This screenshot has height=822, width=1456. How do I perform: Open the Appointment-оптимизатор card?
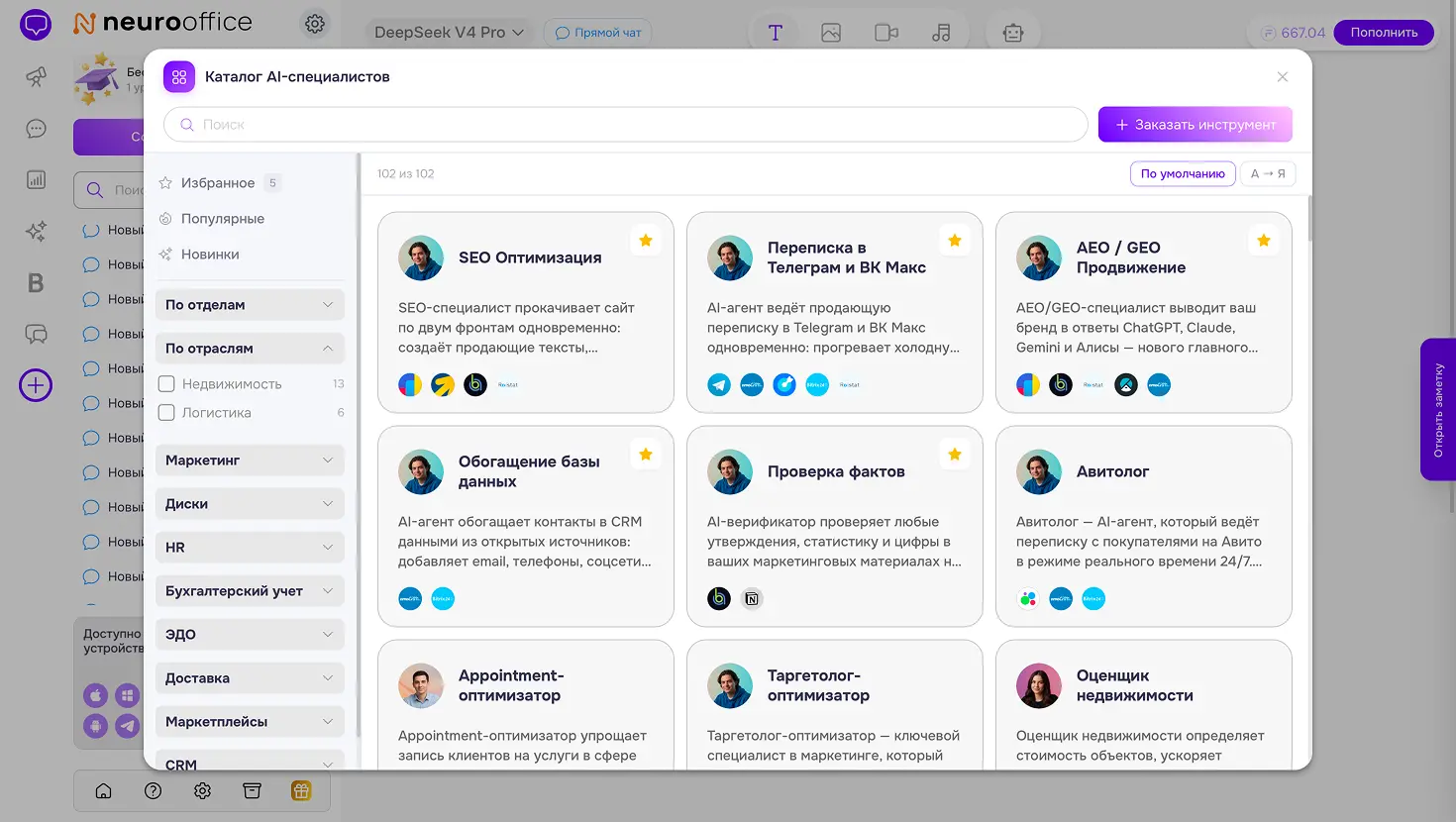coord(526,705)
